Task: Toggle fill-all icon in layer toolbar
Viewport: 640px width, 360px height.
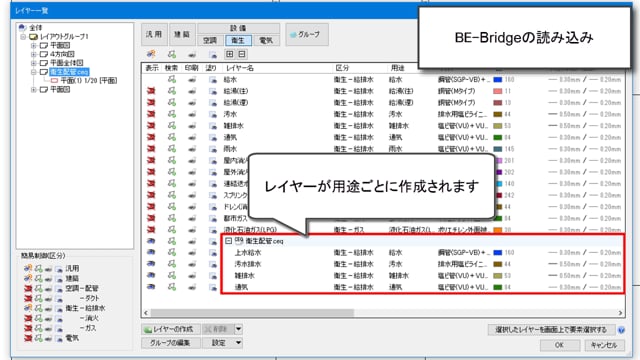Action: 213,54
